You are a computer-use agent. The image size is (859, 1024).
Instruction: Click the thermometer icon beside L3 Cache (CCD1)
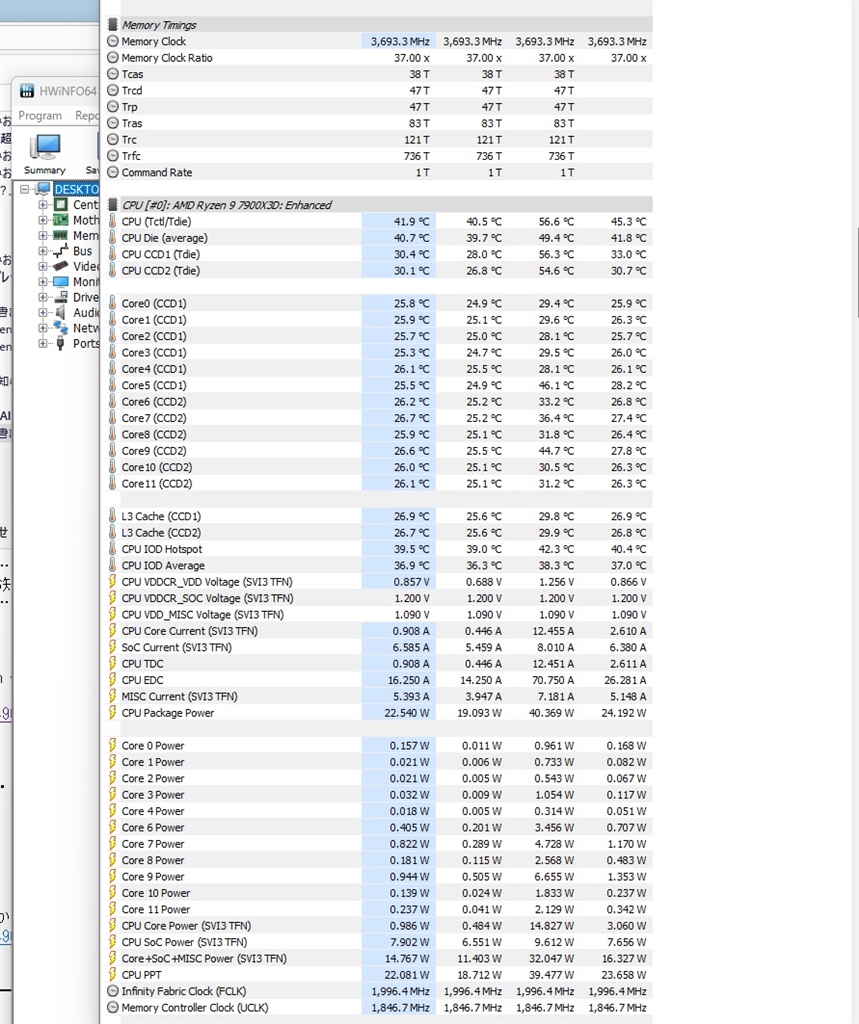tap(112, 516)
